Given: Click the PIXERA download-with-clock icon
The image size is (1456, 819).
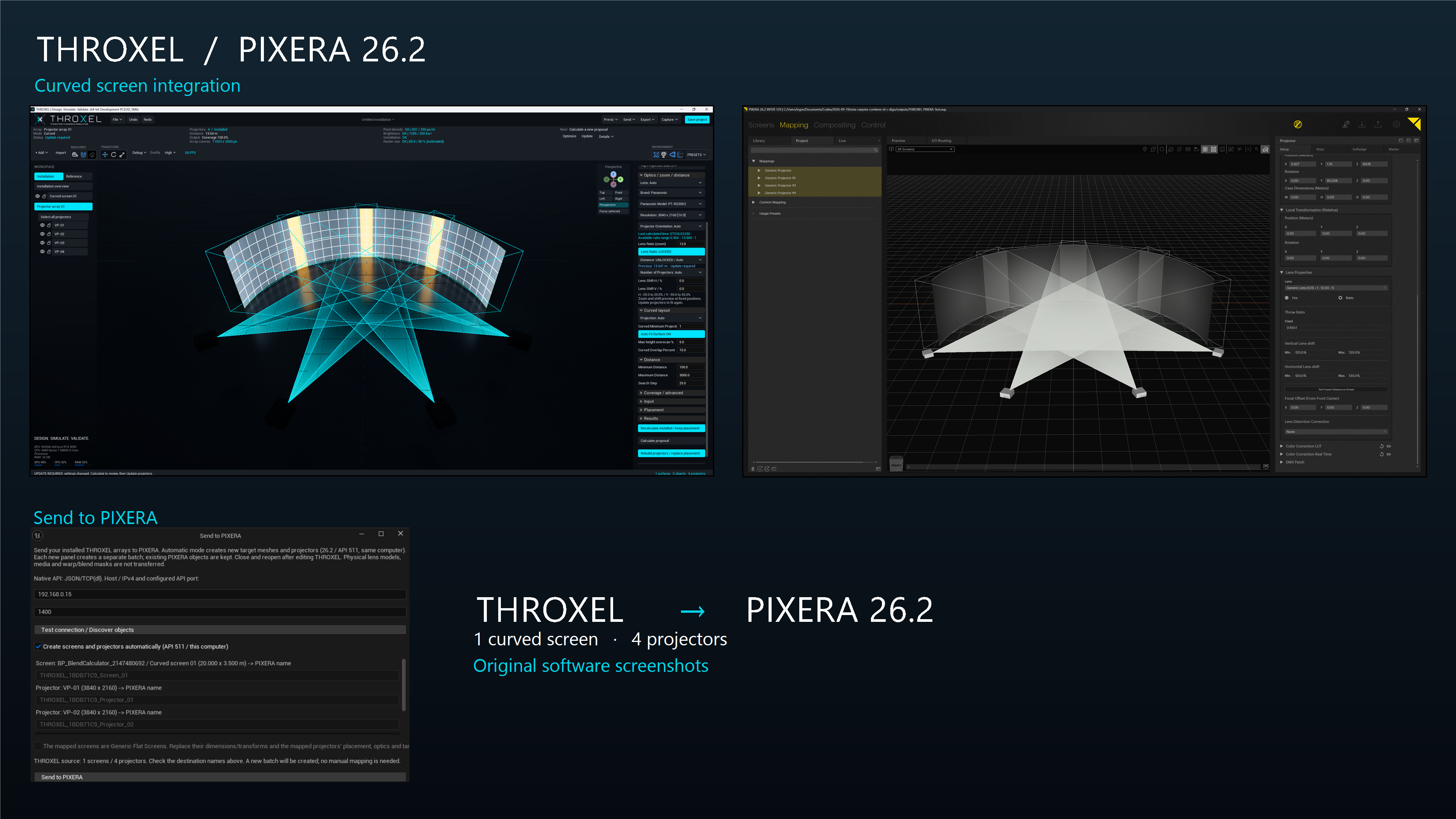Looking at the screenshot, I should 1346,124.
